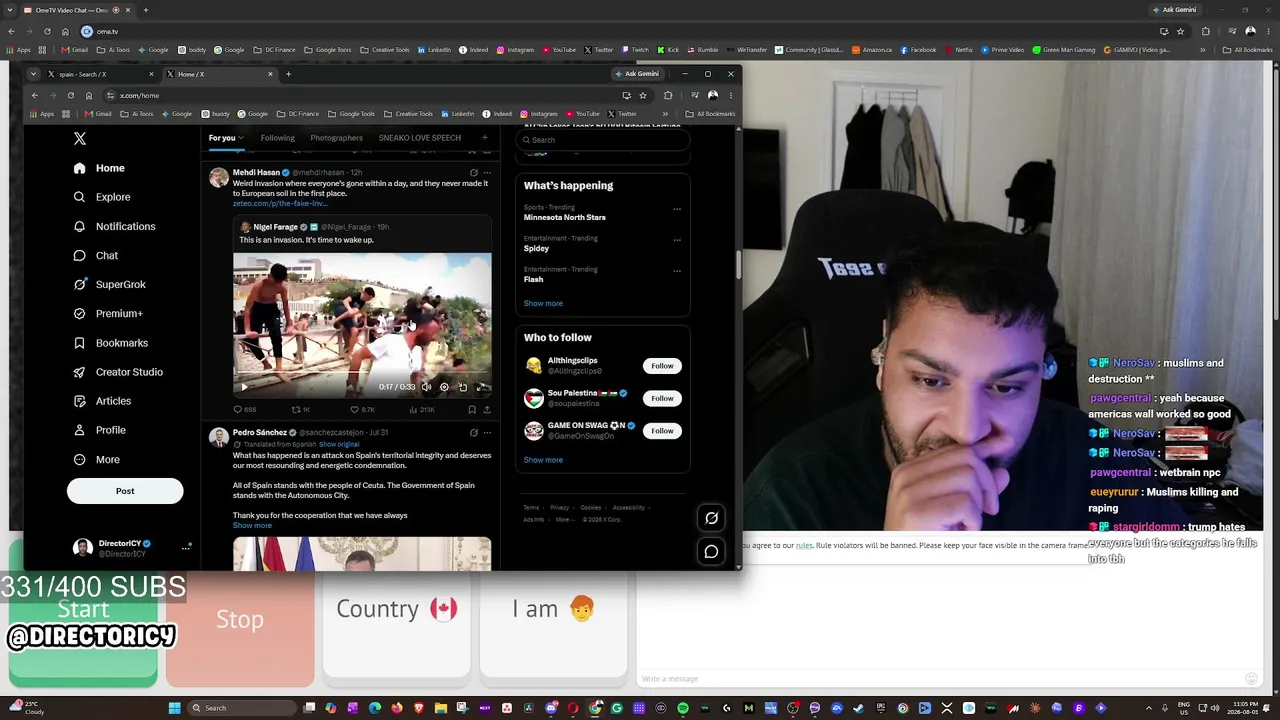This screenshot has height=720, width=1280.
Task: Share the Mehdi Hasan post
Action: coord(487,409)
